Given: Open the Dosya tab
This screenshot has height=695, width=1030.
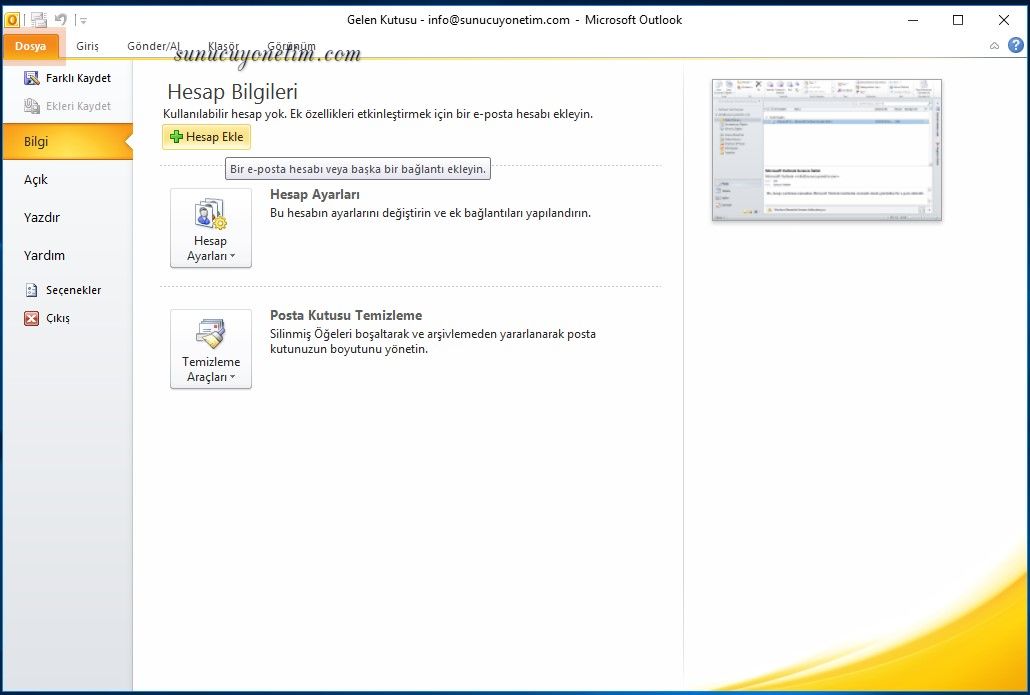Looking at the screenshot, I should (30, 46).
